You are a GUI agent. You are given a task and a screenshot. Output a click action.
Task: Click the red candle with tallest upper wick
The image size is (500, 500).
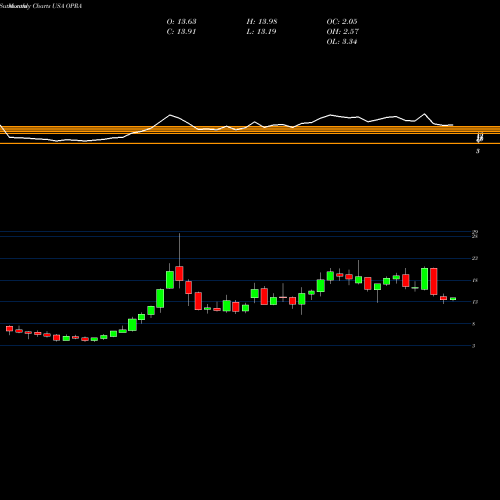point(179,273)
